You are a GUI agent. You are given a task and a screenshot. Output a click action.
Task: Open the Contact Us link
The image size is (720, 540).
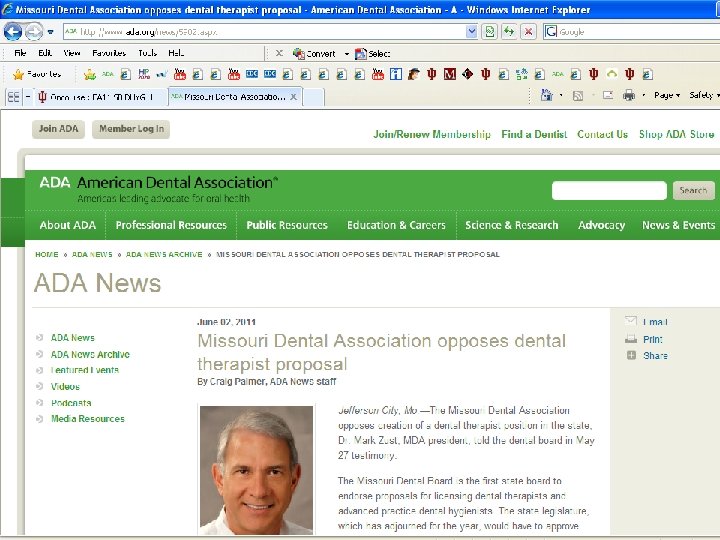pyautogui.click(x=602, y=134)
